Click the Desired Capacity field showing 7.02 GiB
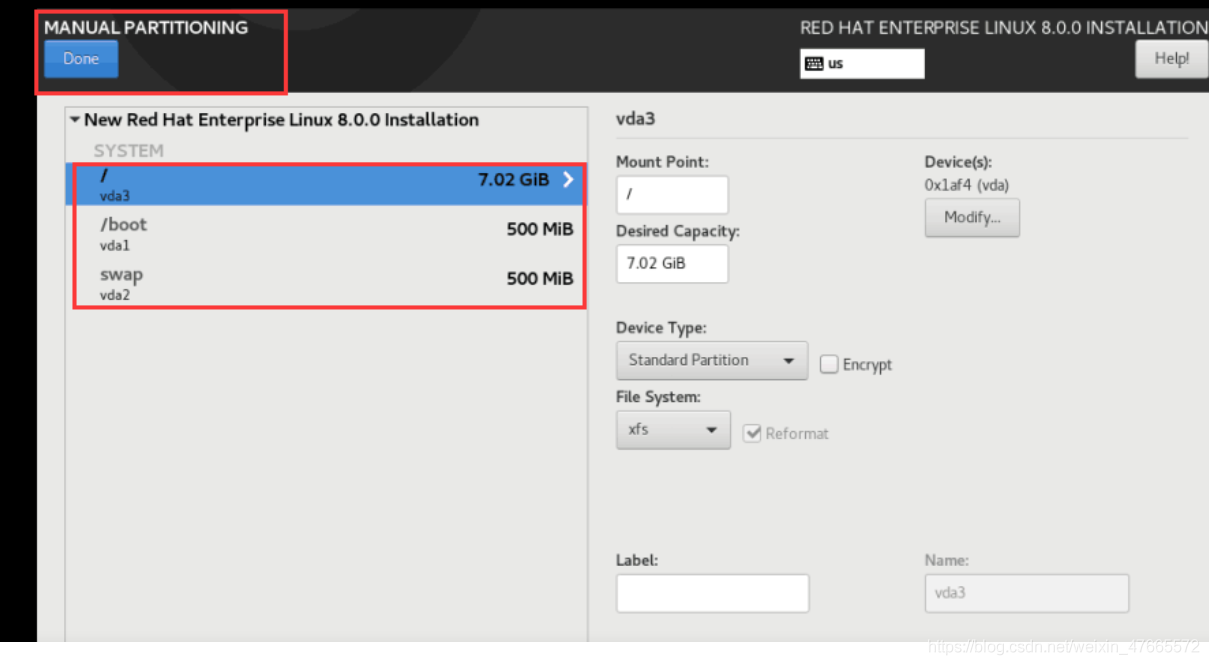 [x=672, y=264]
